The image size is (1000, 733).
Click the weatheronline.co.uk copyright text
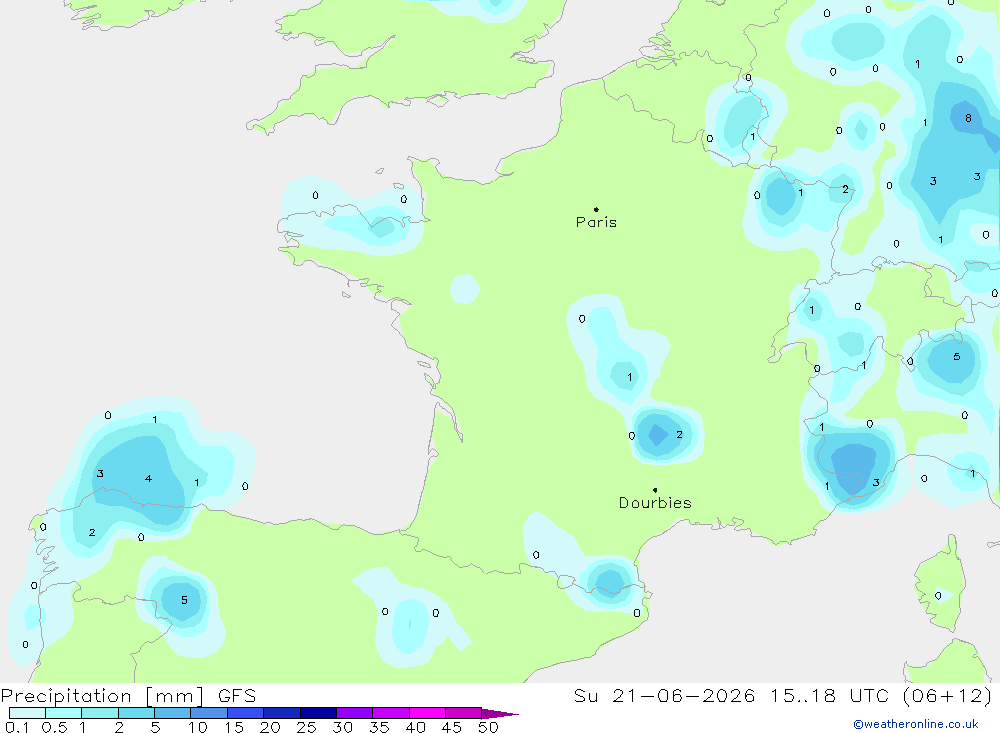(x=916, y=724)
